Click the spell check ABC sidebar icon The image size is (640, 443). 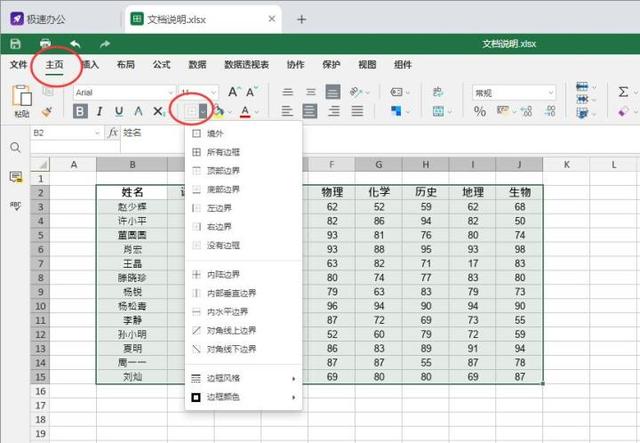coord(16,206)
